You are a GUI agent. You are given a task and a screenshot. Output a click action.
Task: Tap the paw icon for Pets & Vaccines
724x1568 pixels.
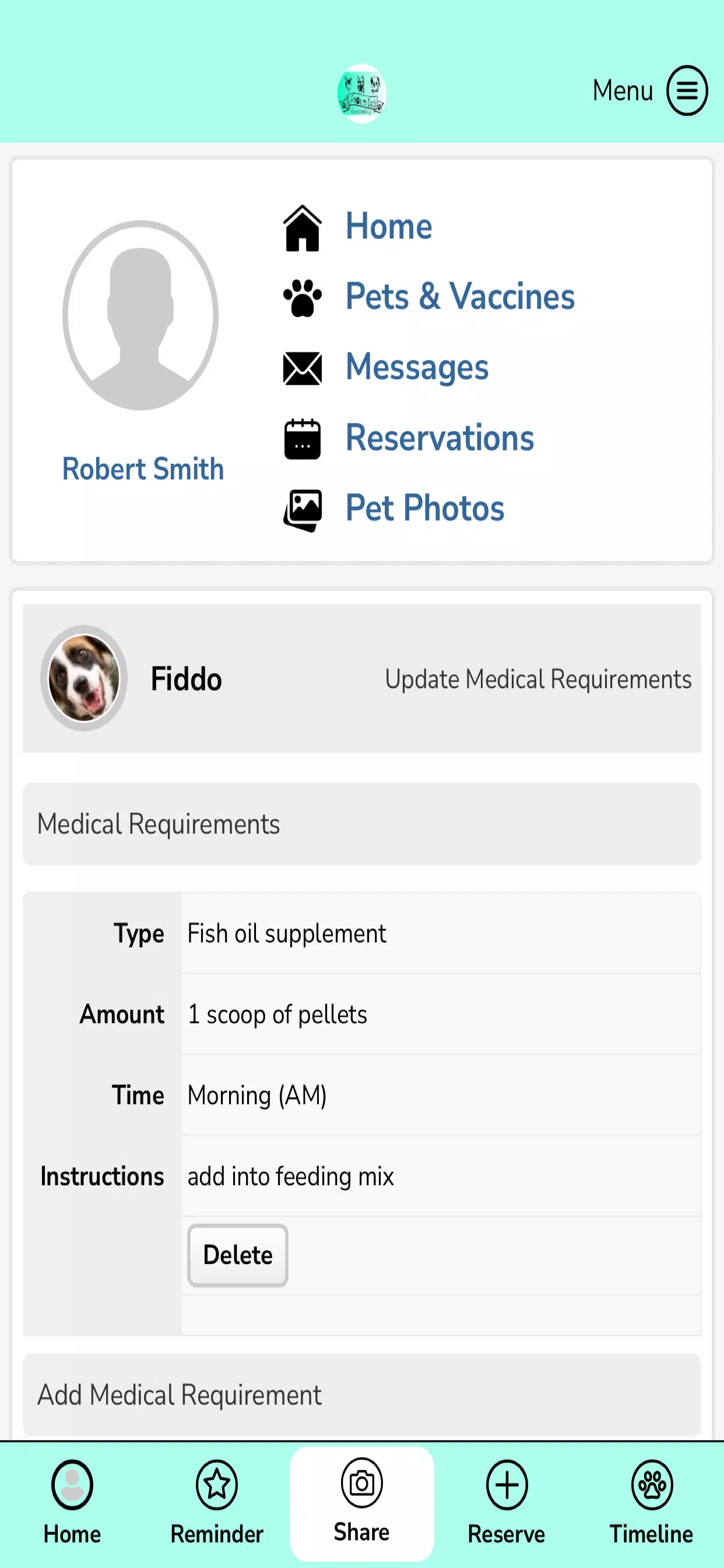[303, 297]
